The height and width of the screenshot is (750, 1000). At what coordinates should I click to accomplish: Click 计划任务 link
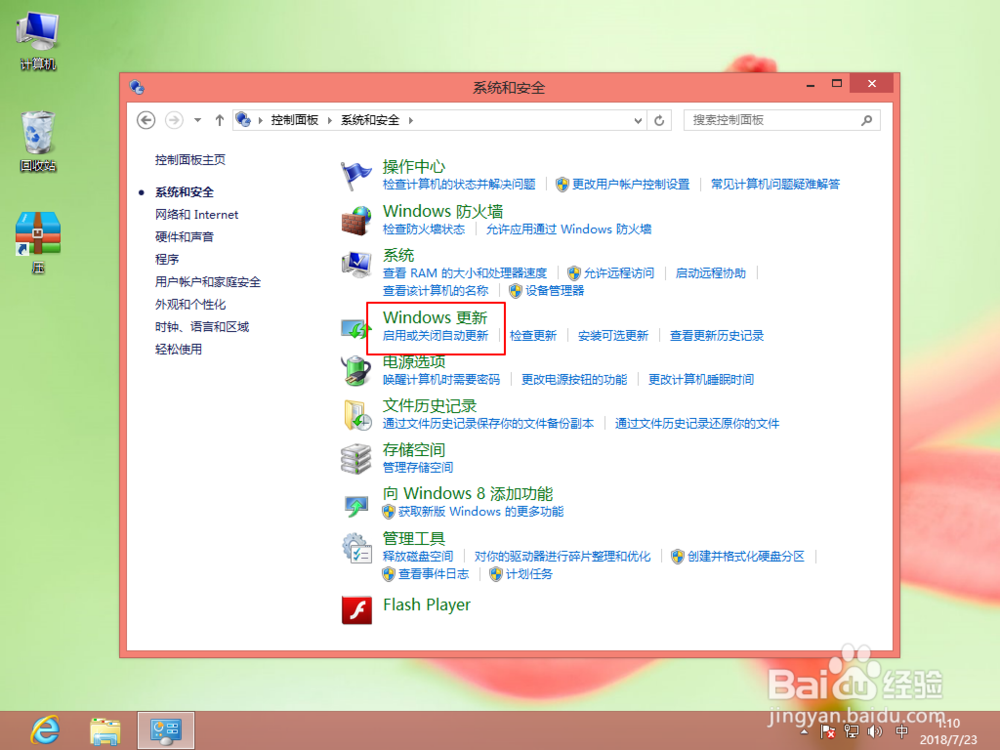tap(529, 574)
